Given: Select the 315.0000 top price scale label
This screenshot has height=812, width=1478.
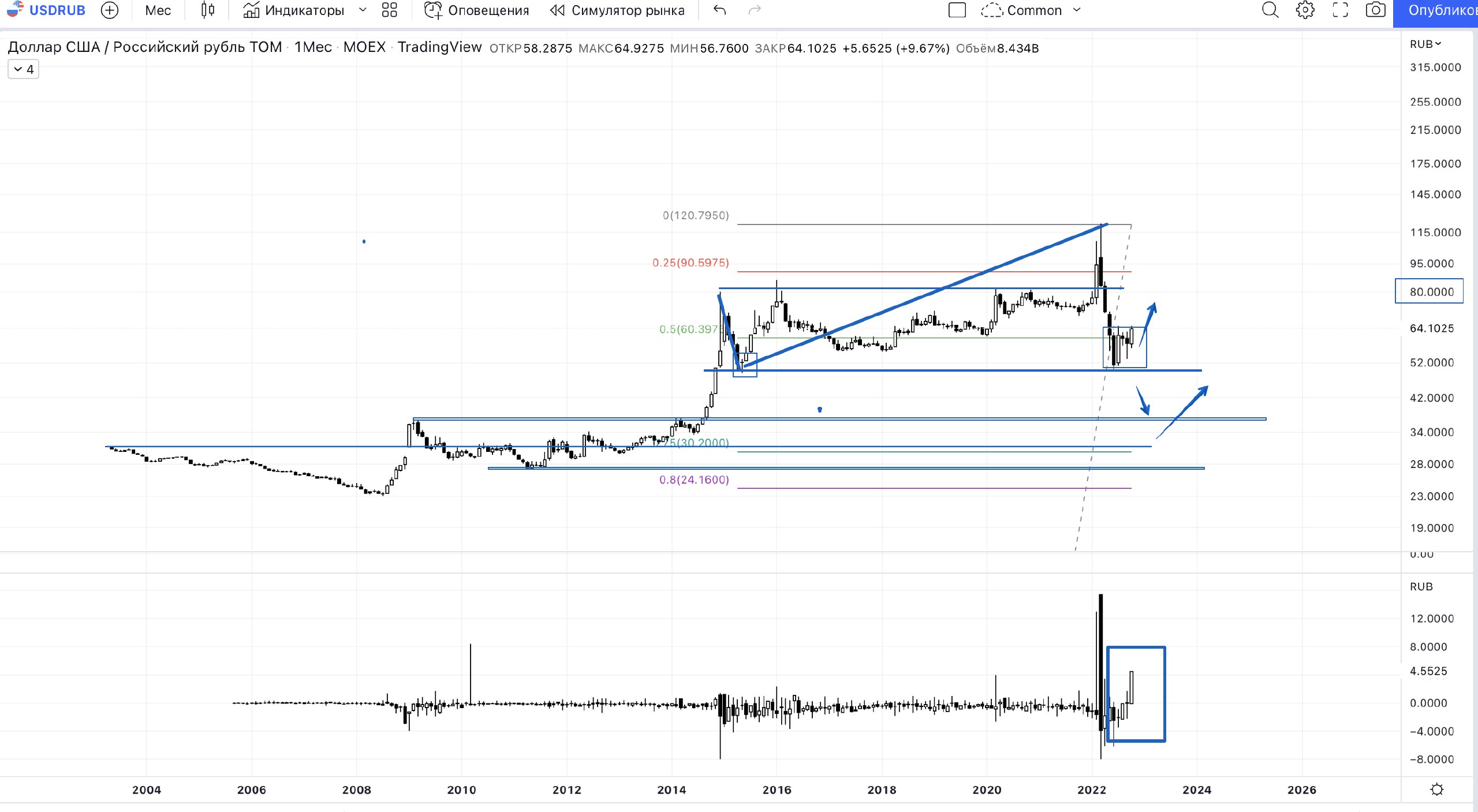Looking at the screenshot, I should click(x=1435, y=68).
